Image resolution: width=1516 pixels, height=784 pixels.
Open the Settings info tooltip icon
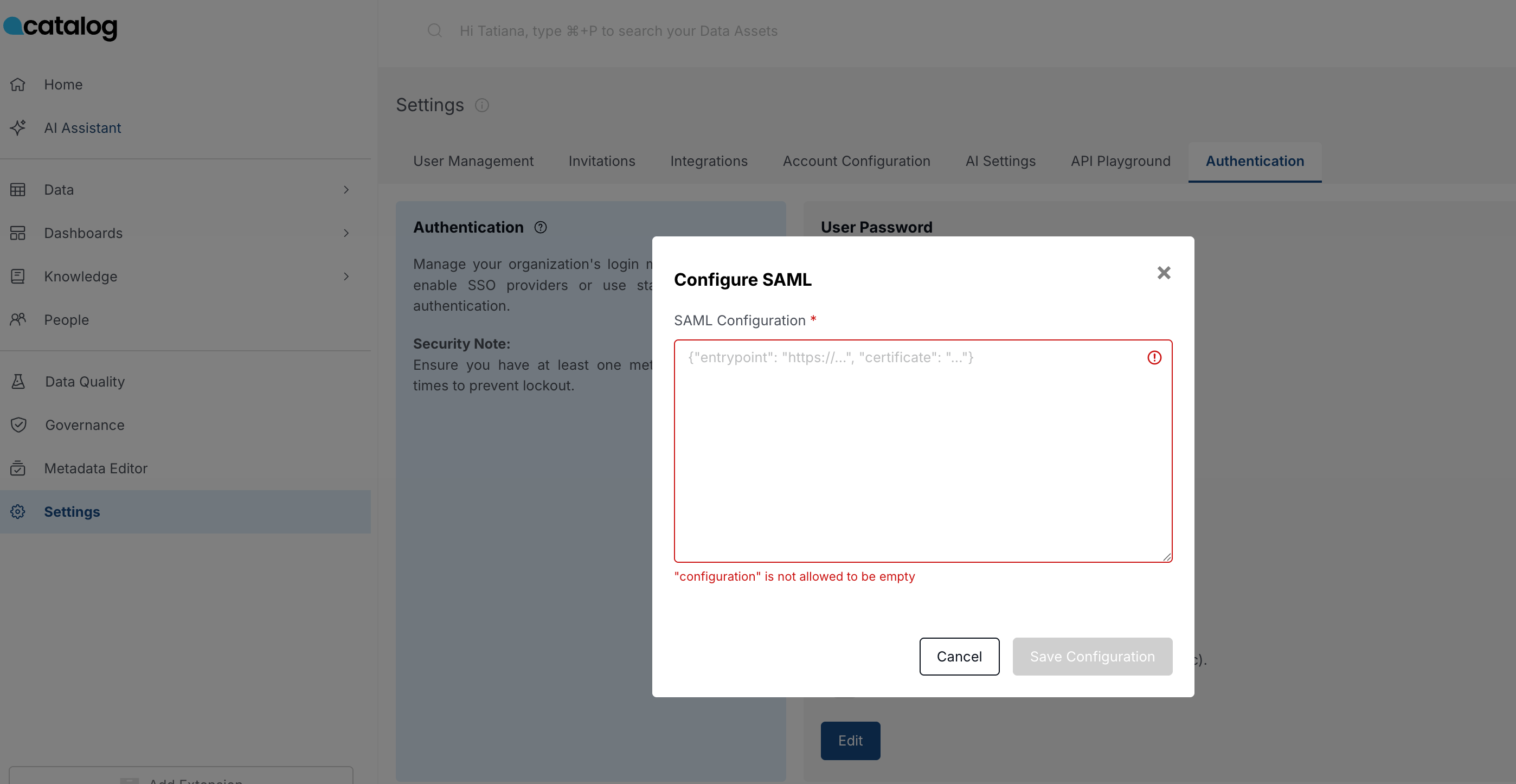pyautogui.click(x=482, y=105)
